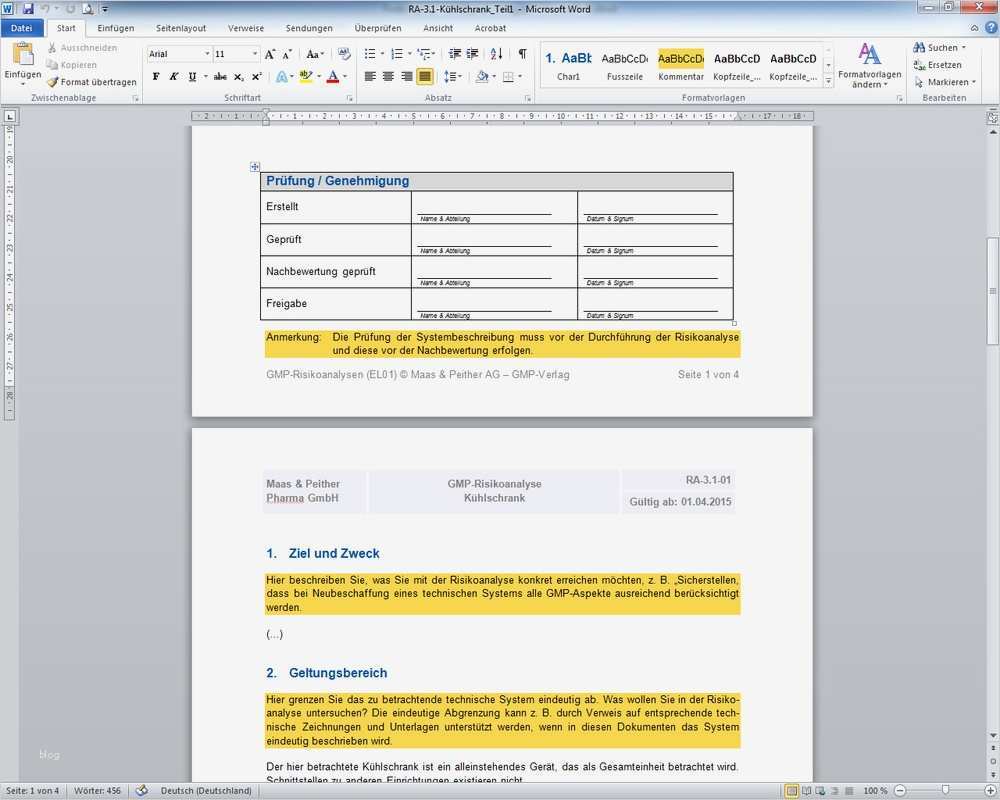This screenshot has width=1000, height=800.
Task: Click the Wörter: 456 word count
Action: [x=98, y=791]
